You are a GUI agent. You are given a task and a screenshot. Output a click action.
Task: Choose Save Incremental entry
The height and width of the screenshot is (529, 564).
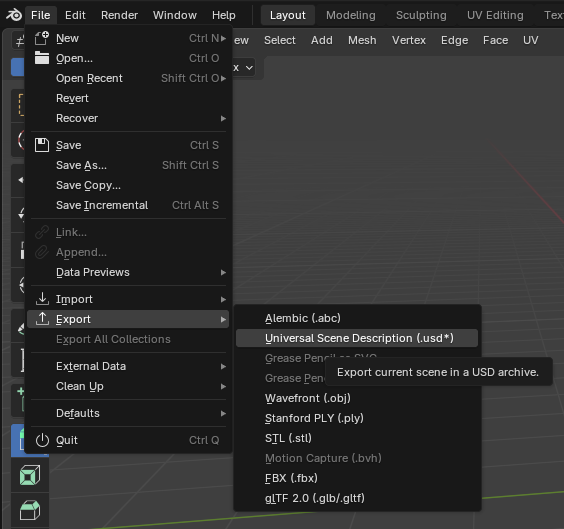click(x=128, y=205)
